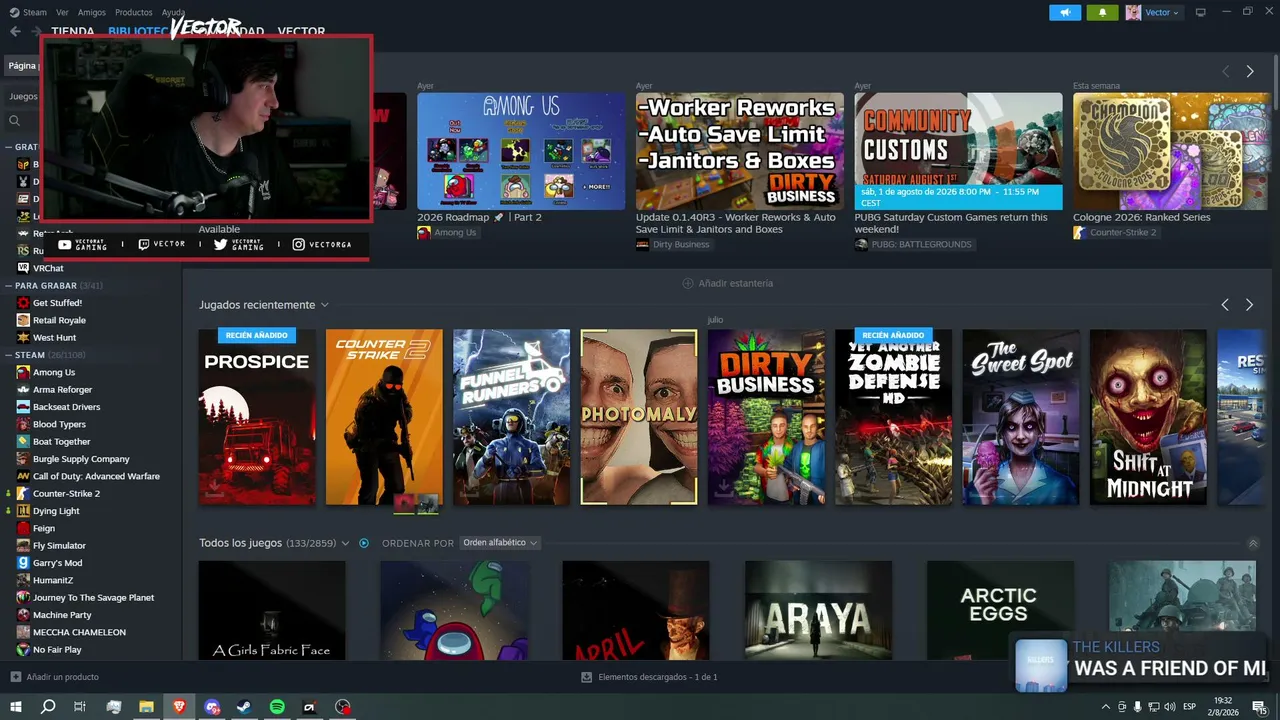Viewport: 1280px width, 720px height.
Task: Select Boat Together in the sidebar
Action: click(x=61, y=441)
